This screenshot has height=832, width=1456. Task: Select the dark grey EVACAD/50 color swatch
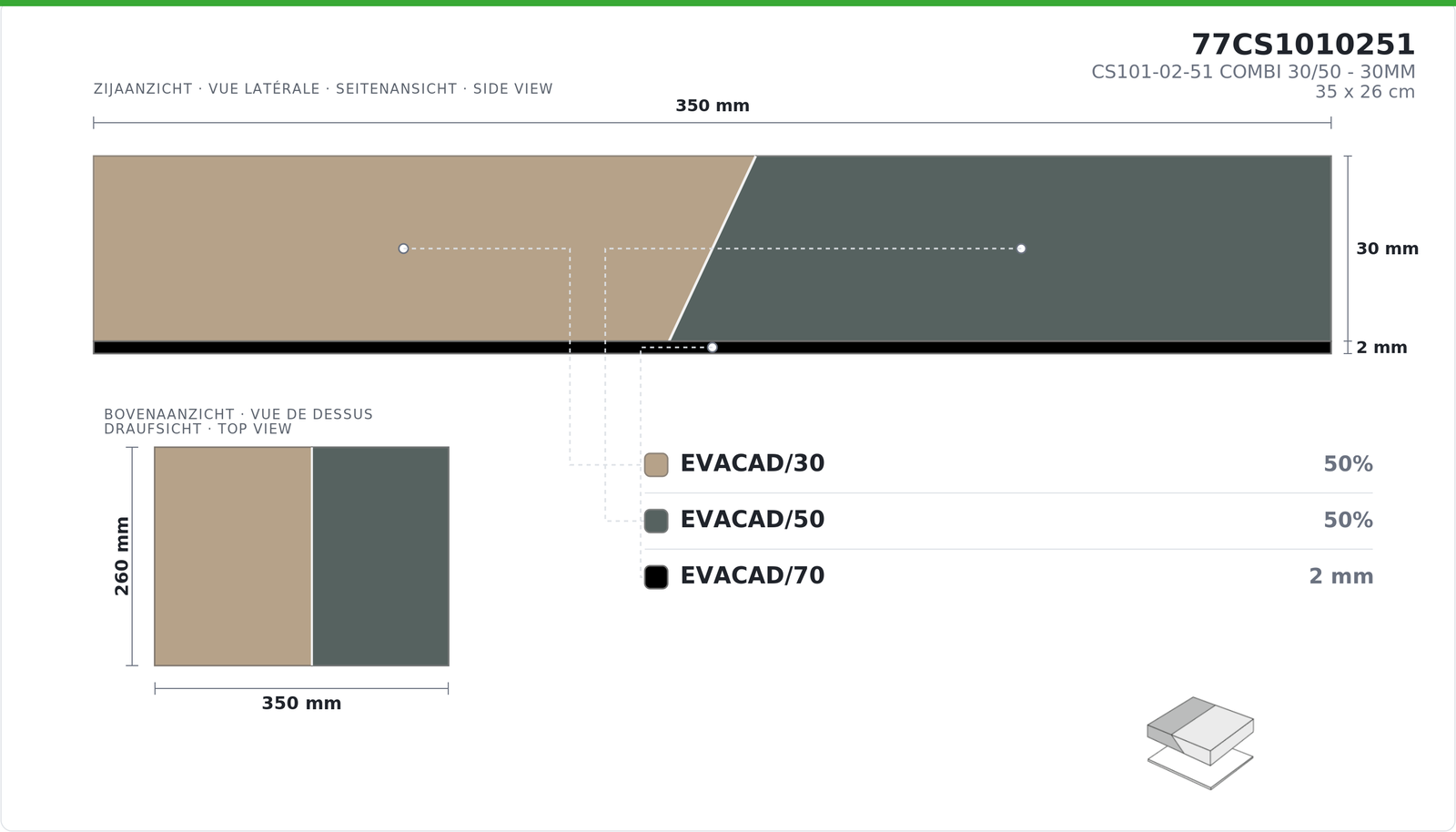click(656, 521)
